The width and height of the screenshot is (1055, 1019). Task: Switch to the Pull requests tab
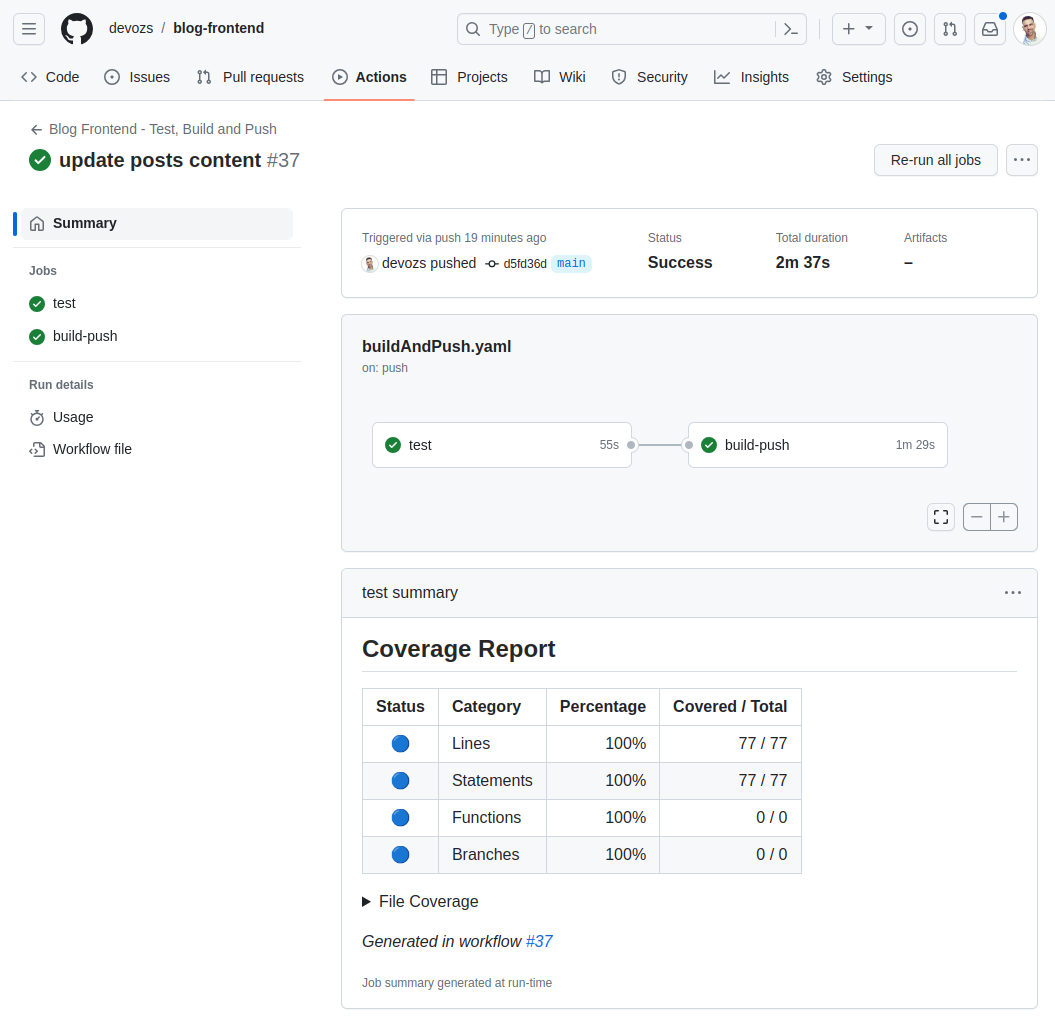click(250, 77)
